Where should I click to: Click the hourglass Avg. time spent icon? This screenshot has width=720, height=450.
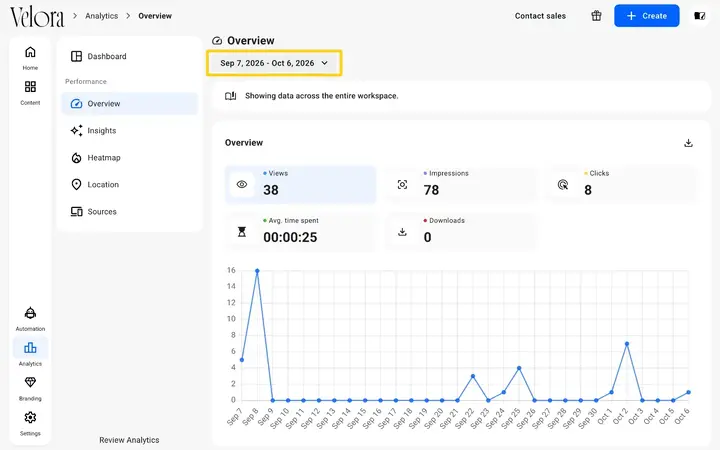242,232
